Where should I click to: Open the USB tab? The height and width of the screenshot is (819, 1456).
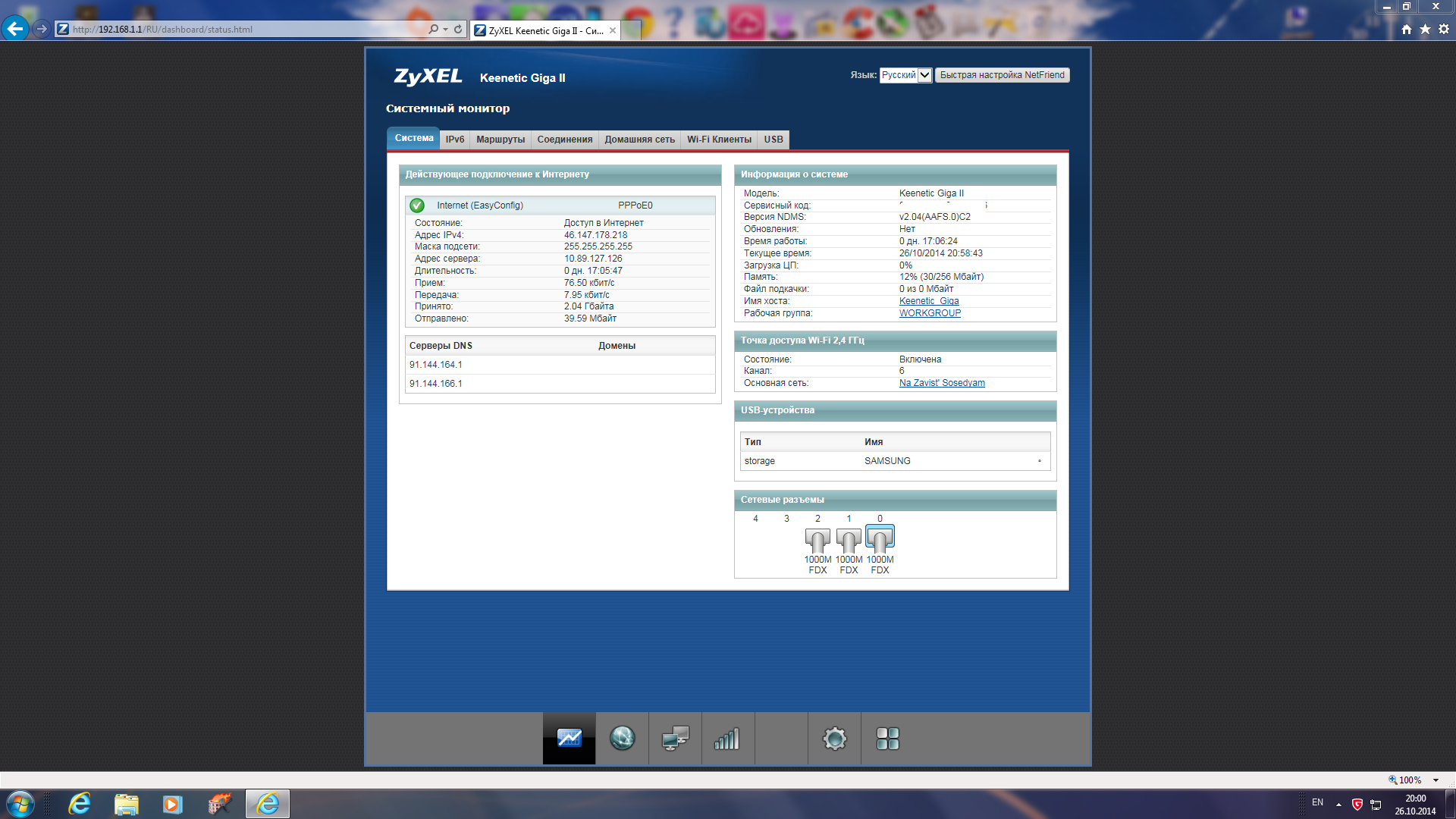click(x=773, y=140)
